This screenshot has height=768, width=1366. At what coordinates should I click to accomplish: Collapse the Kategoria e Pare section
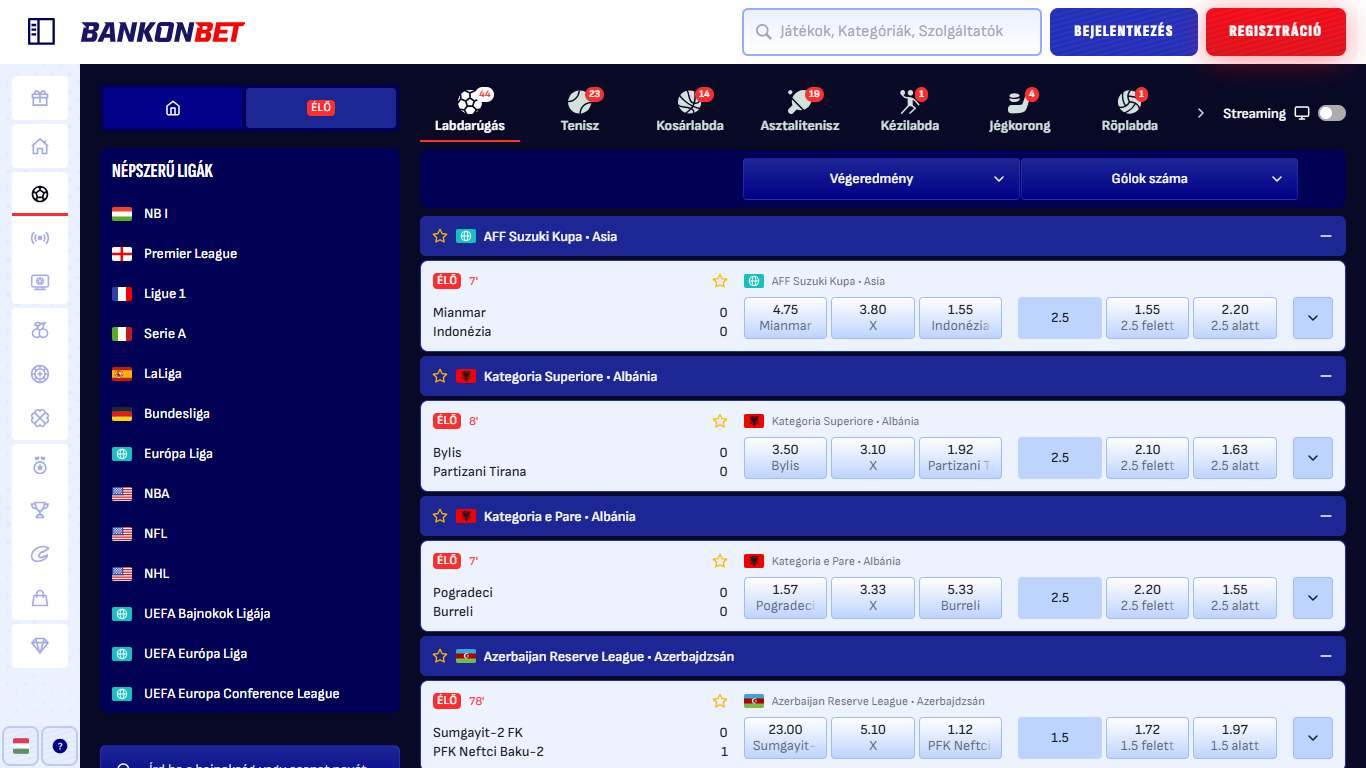(1326, 516)
